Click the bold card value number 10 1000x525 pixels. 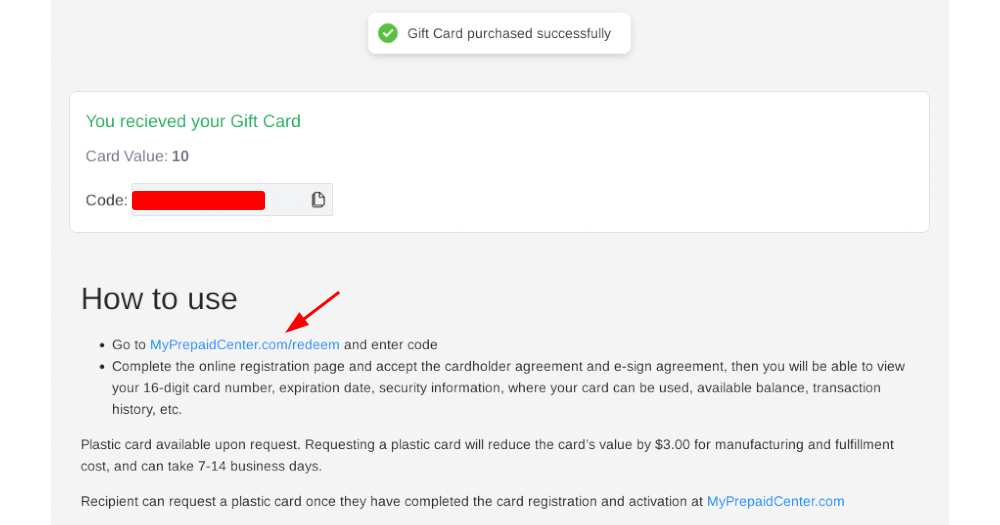click(x=180, y=156)
